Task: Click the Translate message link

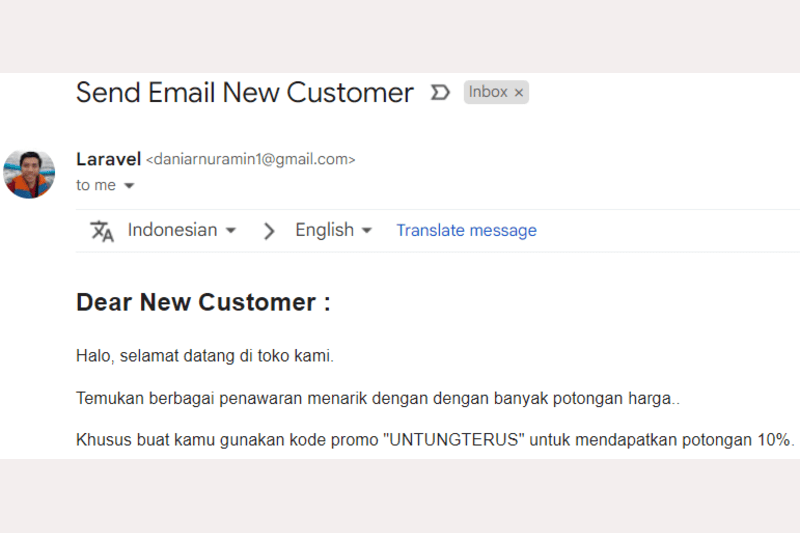Action: click(x=466, y=230)
